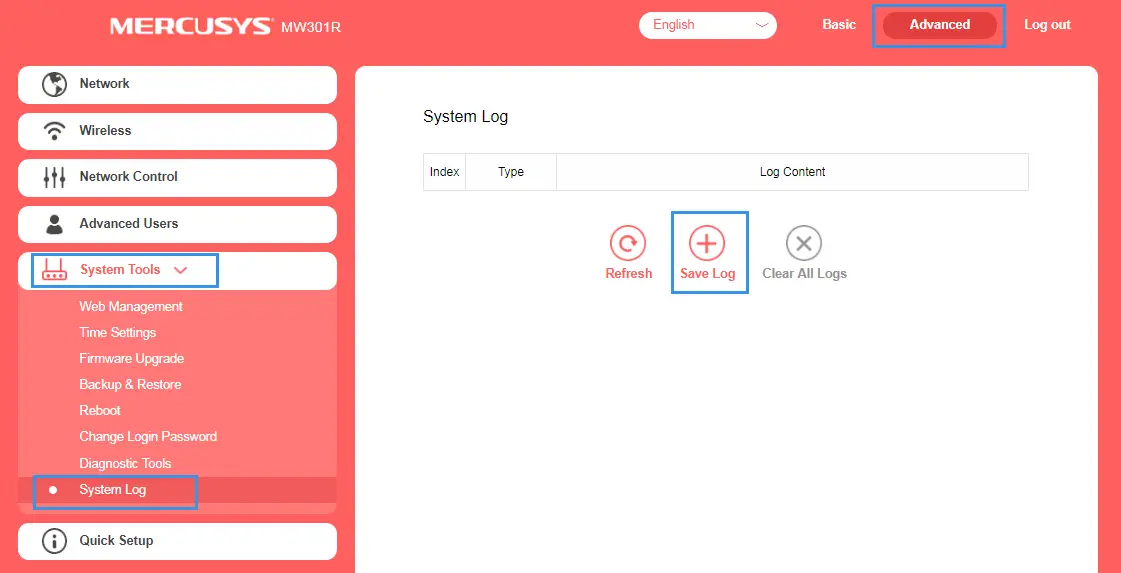Click the Network globe icon
This screenshot has height=573, width=1121.
click(x=54, y=84)
